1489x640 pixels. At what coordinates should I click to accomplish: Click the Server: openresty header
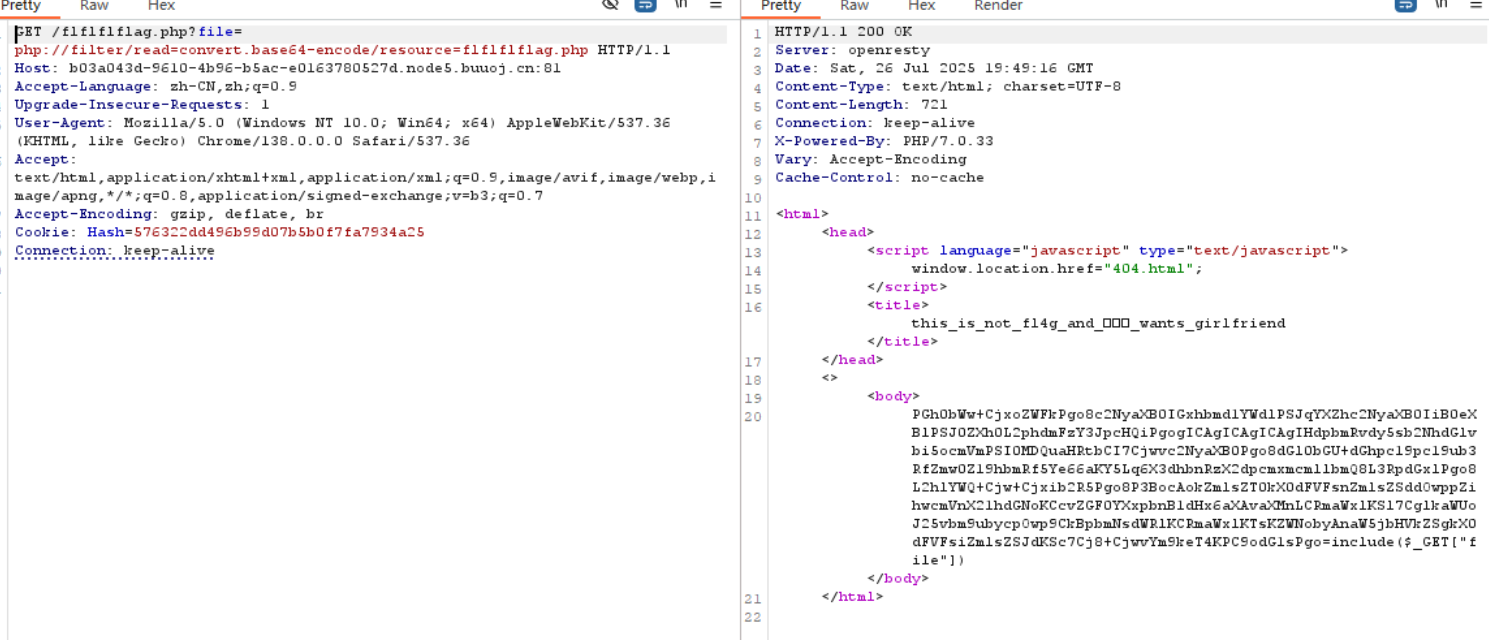[x=852, y=50]
